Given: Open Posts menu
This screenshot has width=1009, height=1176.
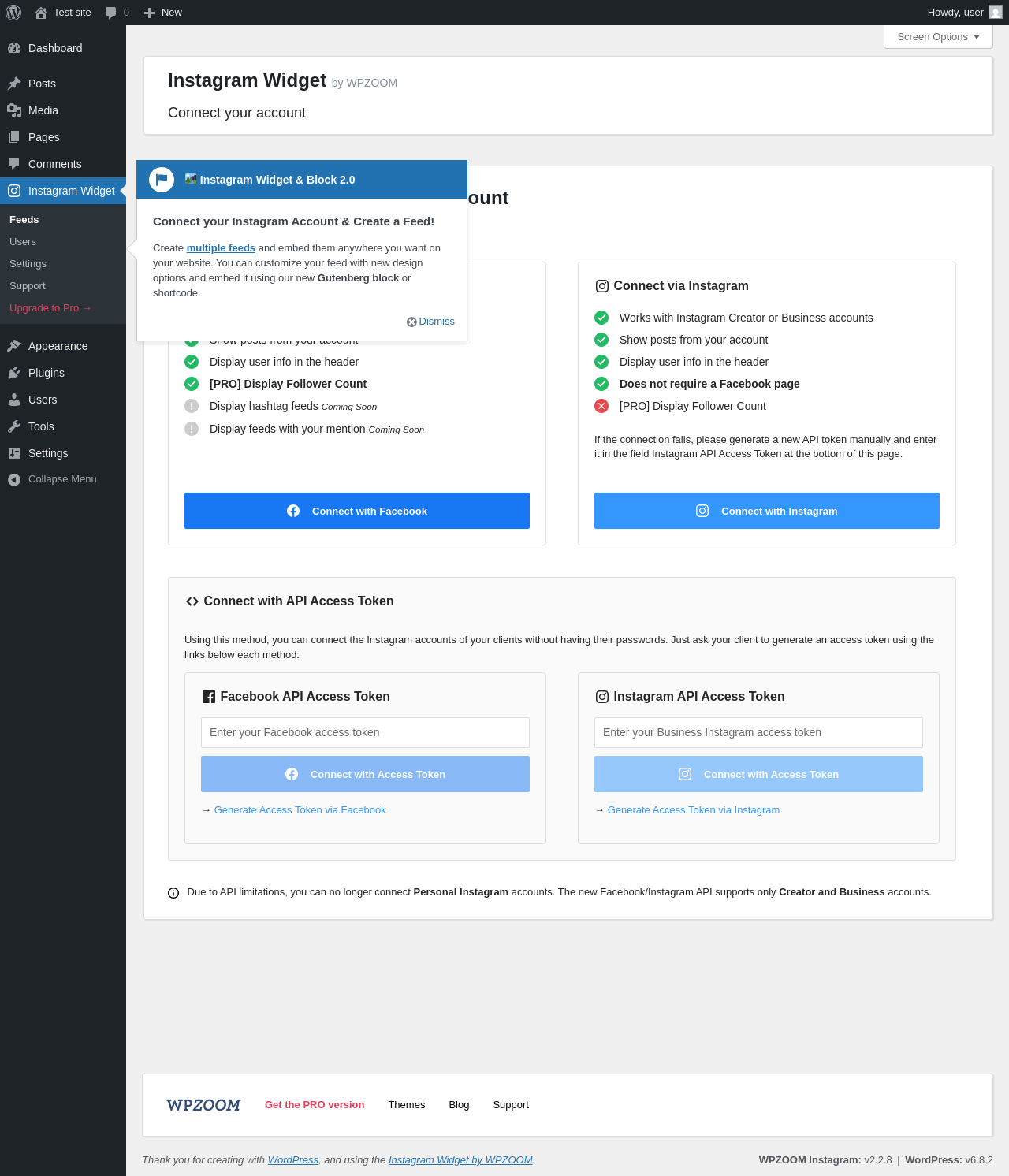Looking at the screenshot, I should 63,84.
